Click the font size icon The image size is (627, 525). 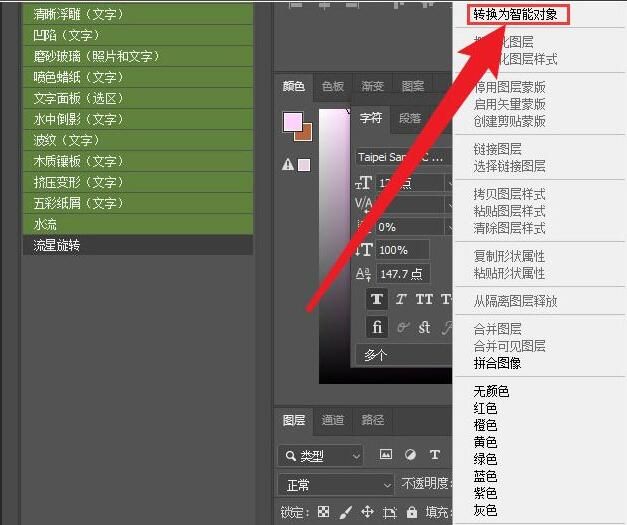click(x=364, y=183)
